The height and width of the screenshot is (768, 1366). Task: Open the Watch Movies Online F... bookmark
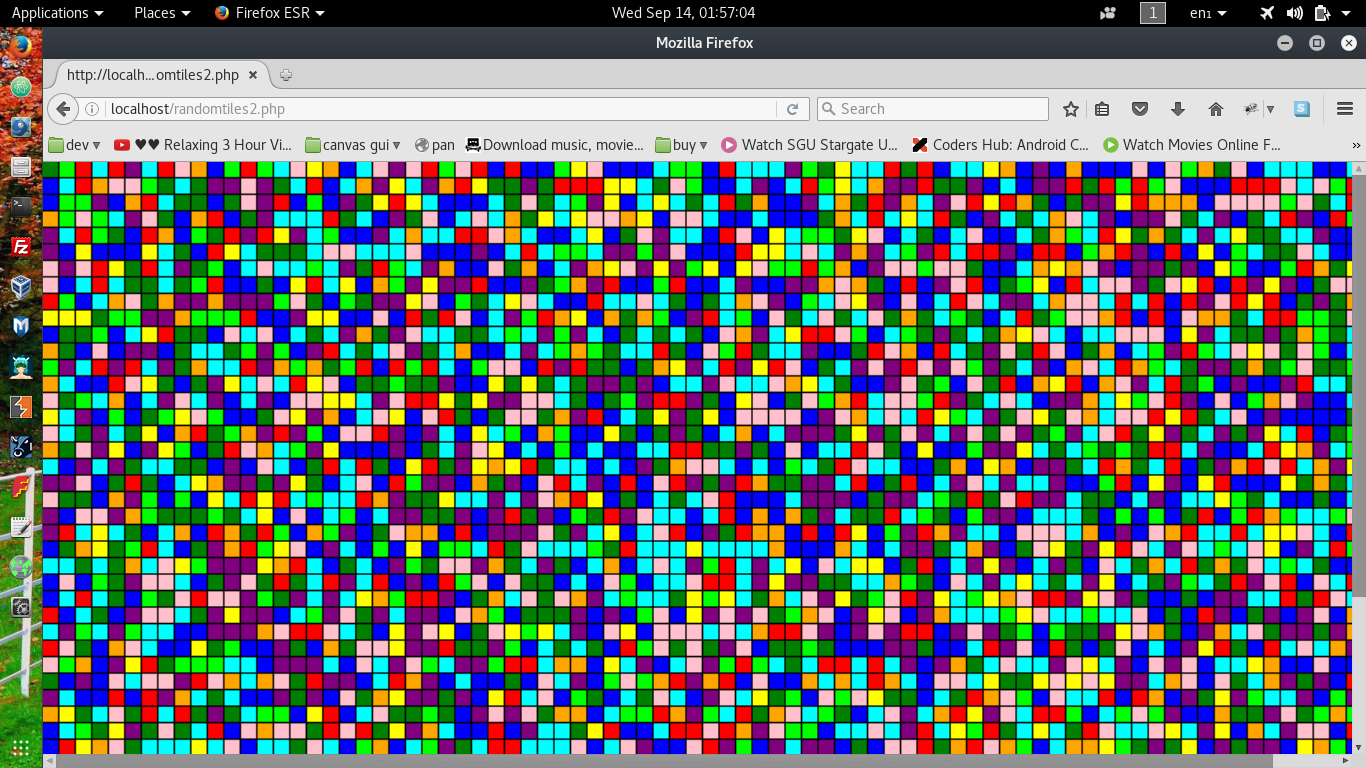pos(1191,145)
